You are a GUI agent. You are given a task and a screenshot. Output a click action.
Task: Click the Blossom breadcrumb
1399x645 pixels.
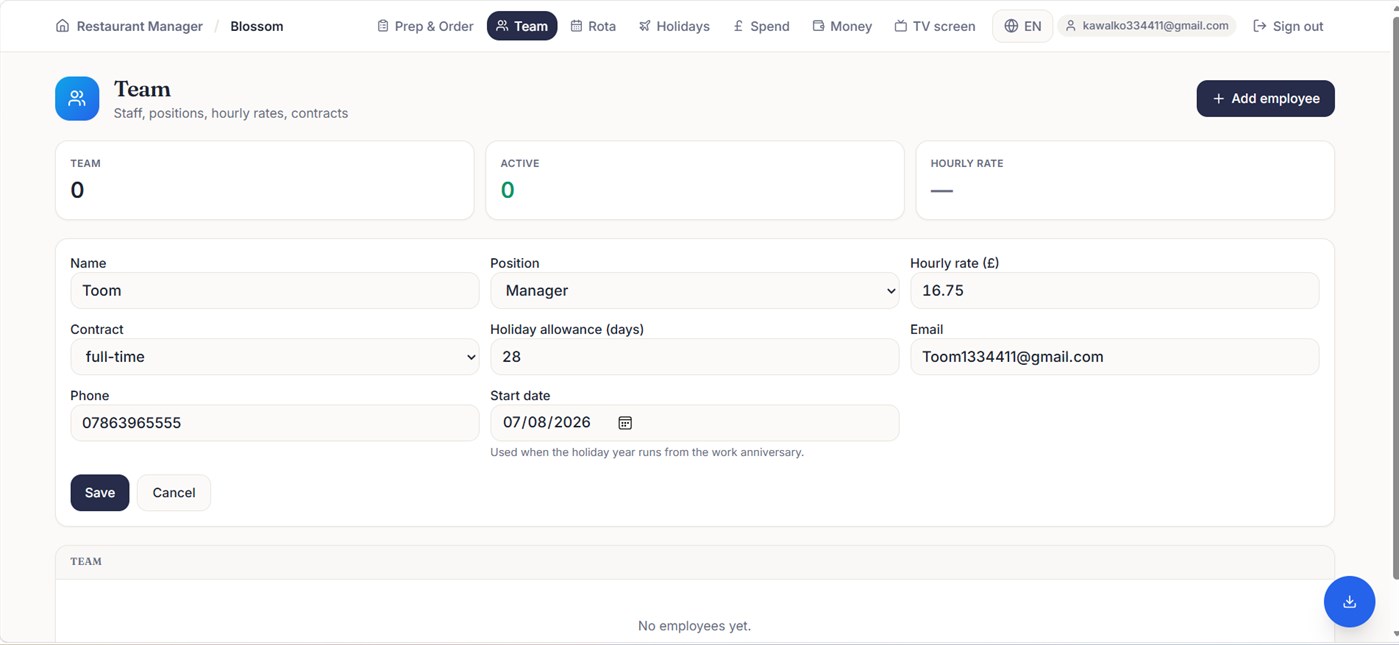[x=257, y=26]
